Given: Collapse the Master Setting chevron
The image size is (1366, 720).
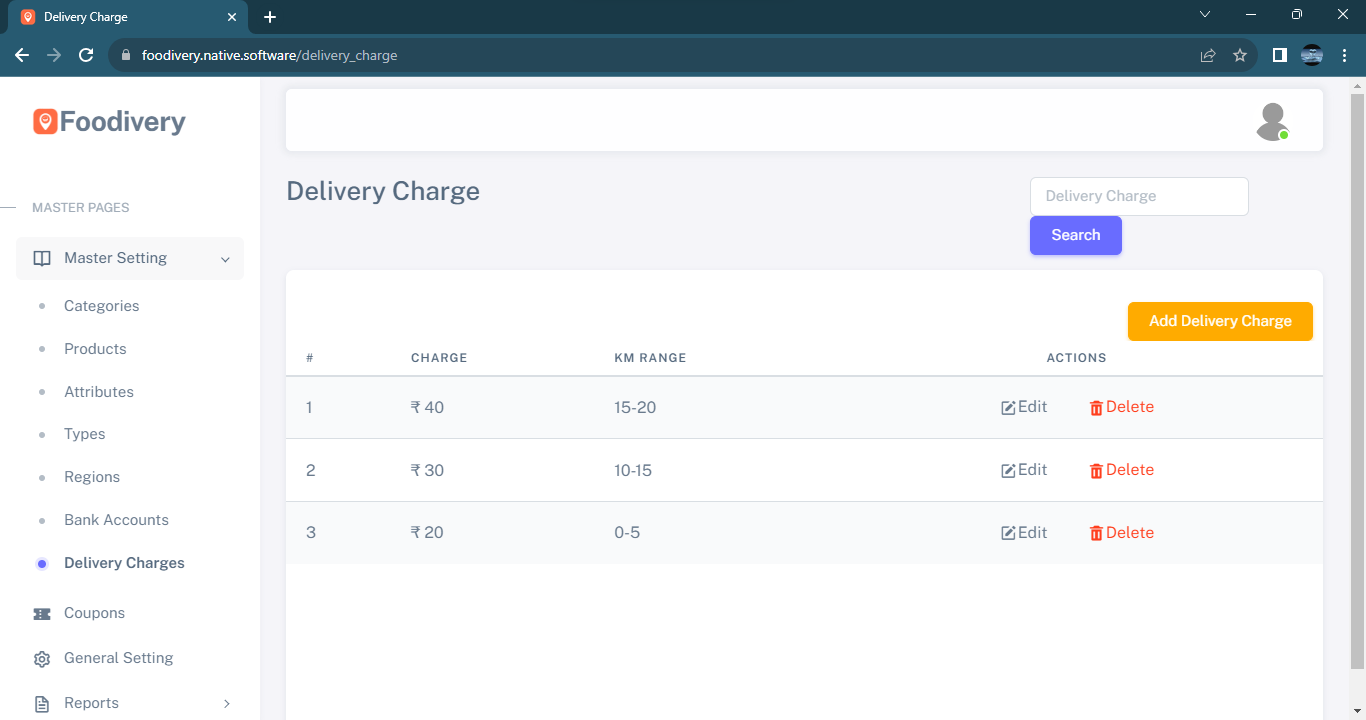Looking at the screenshot, I should [225, 260].
